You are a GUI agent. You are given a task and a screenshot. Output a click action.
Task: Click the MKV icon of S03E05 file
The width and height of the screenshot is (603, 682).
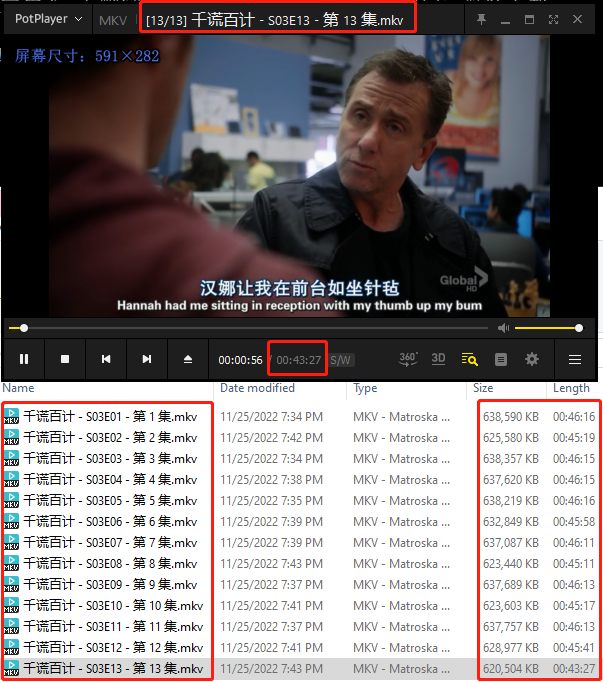coord(11,500)
